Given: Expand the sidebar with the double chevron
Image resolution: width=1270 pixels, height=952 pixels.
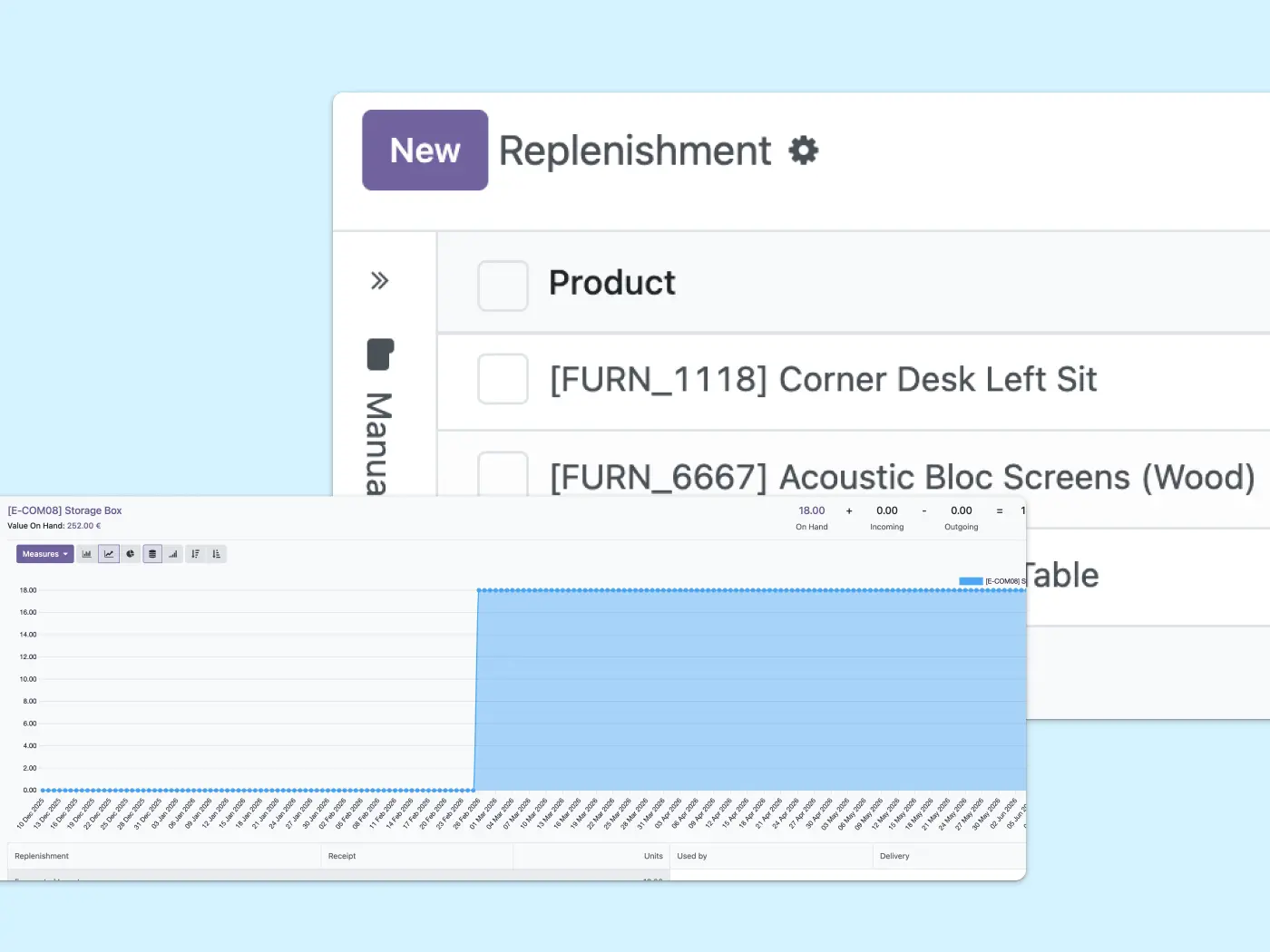Looking at the screenshot, I should coord(379,281).
